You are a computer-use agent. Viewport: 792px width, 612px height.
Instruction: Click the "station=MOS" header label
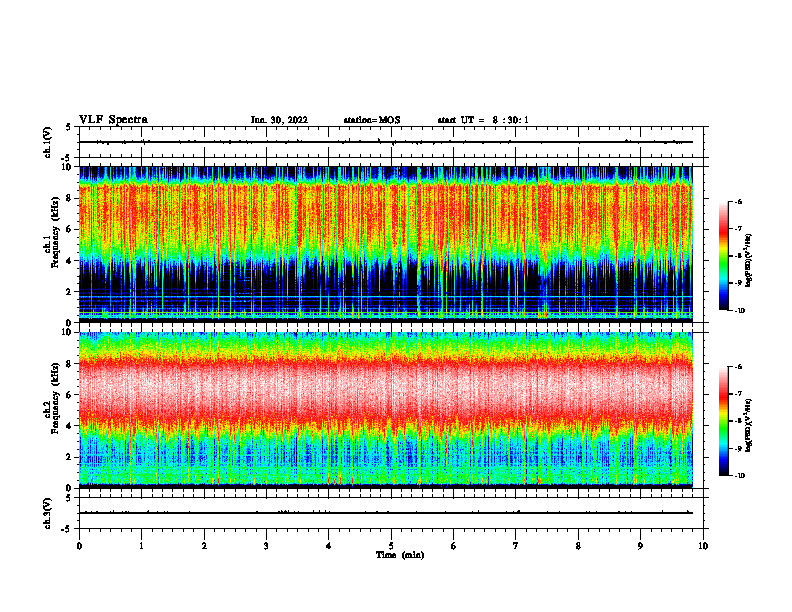(372, 120)
